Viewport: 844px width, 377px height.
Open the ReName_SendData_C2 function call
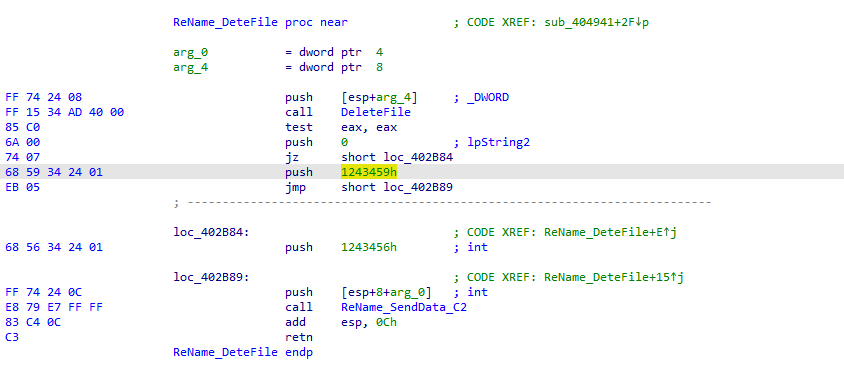(404, 307)
